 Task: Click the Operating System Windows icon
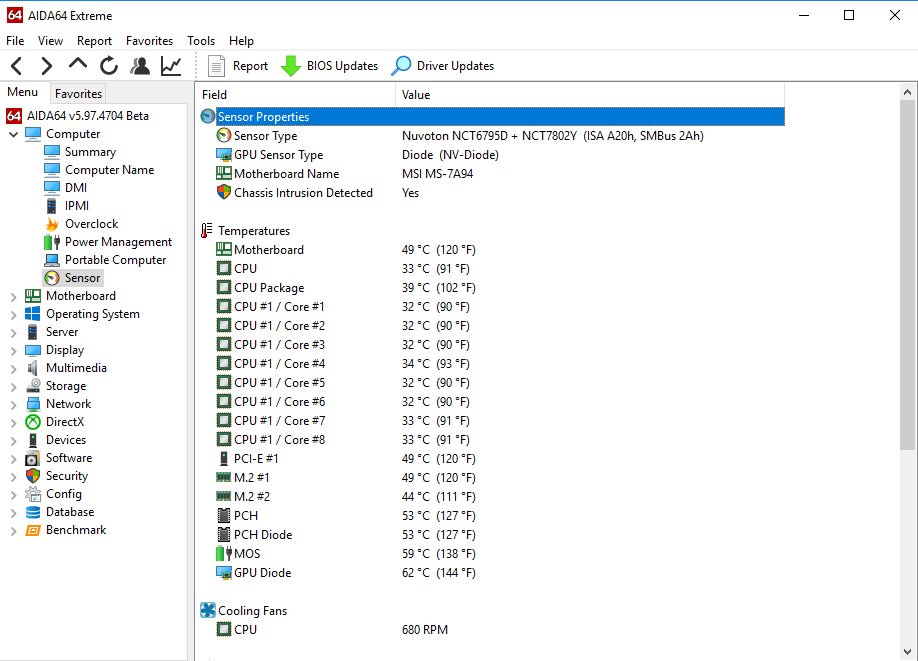coord(33,314)
